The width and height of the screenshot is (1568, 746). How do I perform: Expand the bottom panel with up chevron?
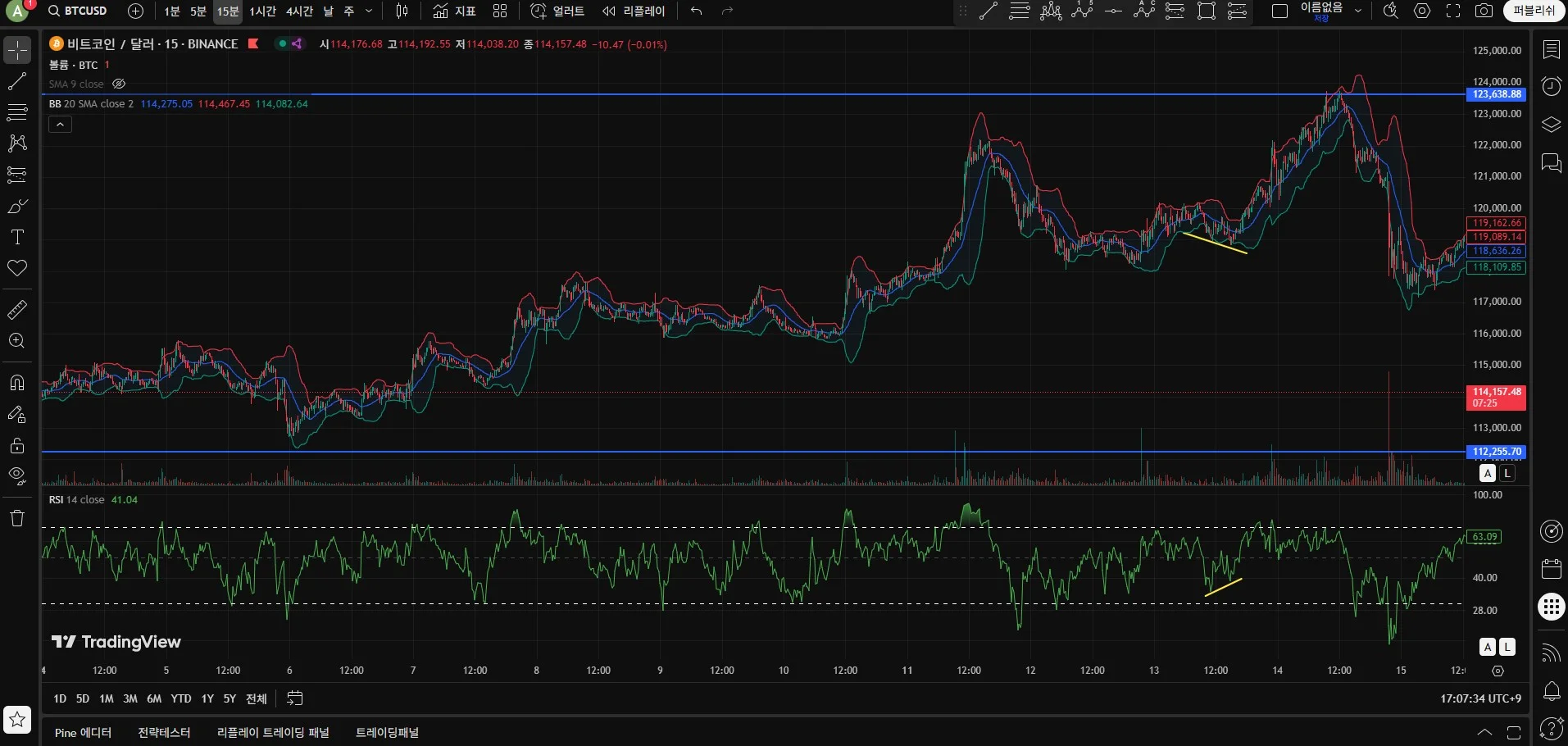(1484, 732)
